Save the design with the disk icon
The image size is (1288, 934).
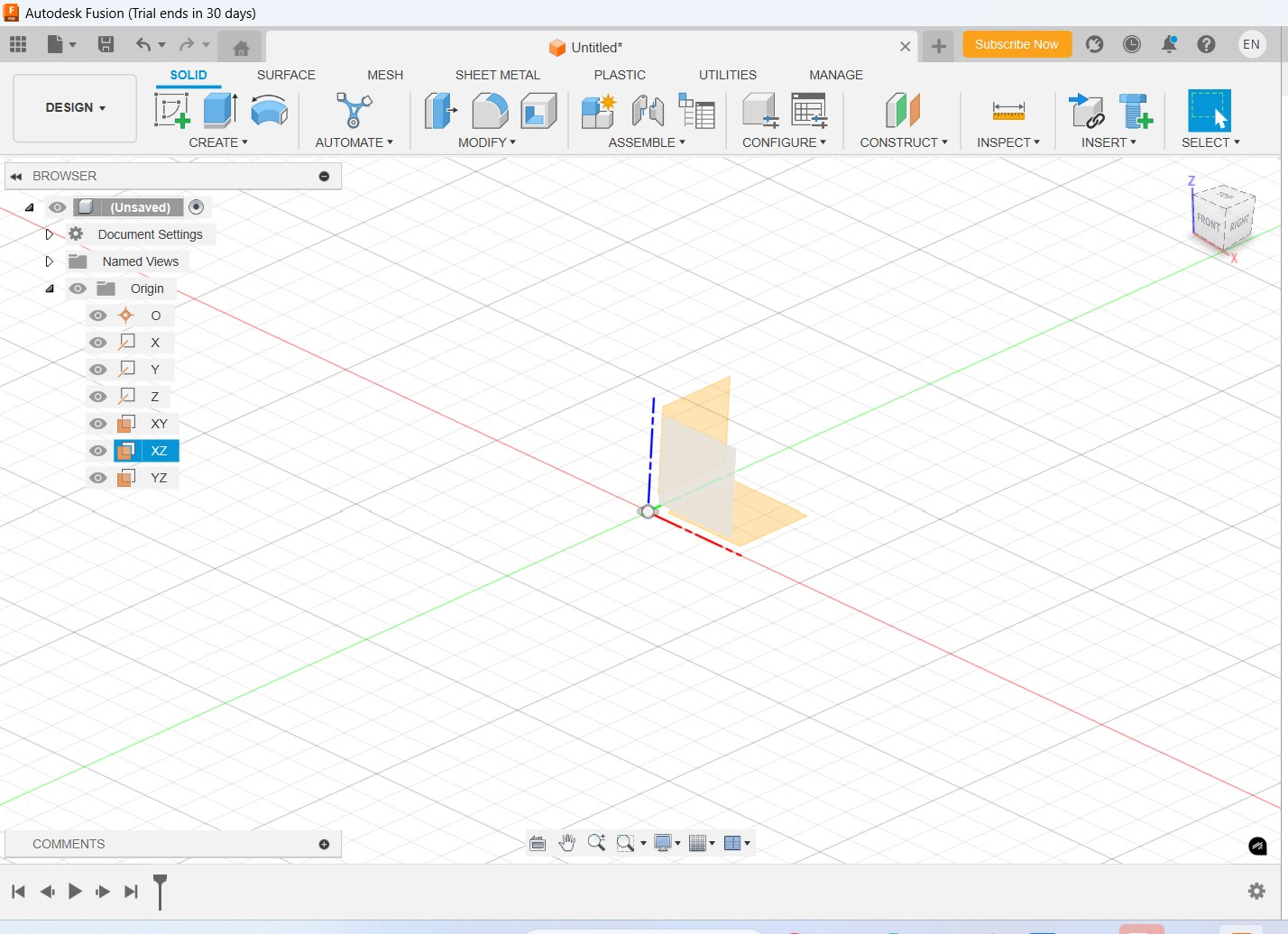click(x=106, y=44)
